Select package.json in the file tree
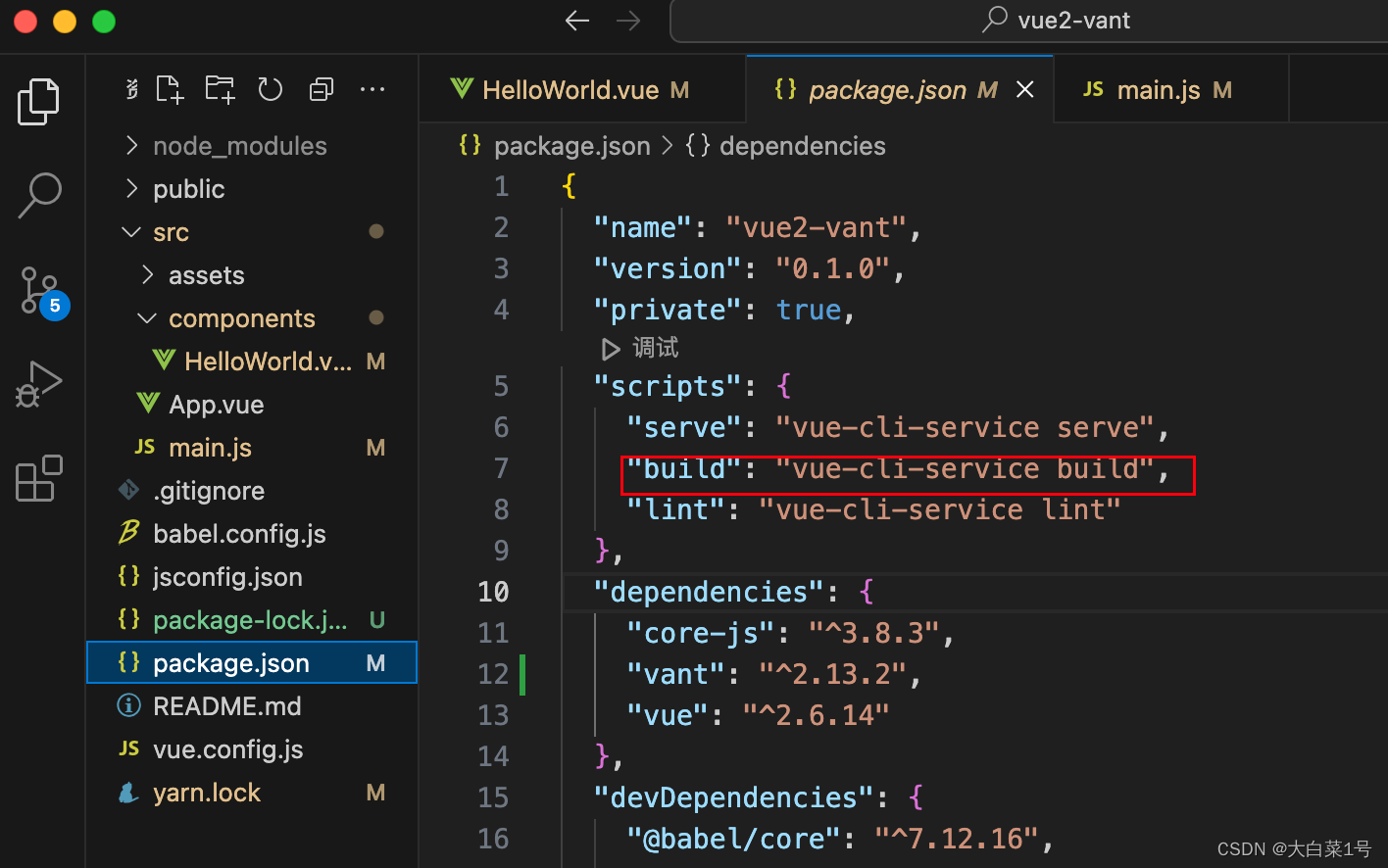The width and height of the screenshot is (1388, 868). click(x=252, y=663)
